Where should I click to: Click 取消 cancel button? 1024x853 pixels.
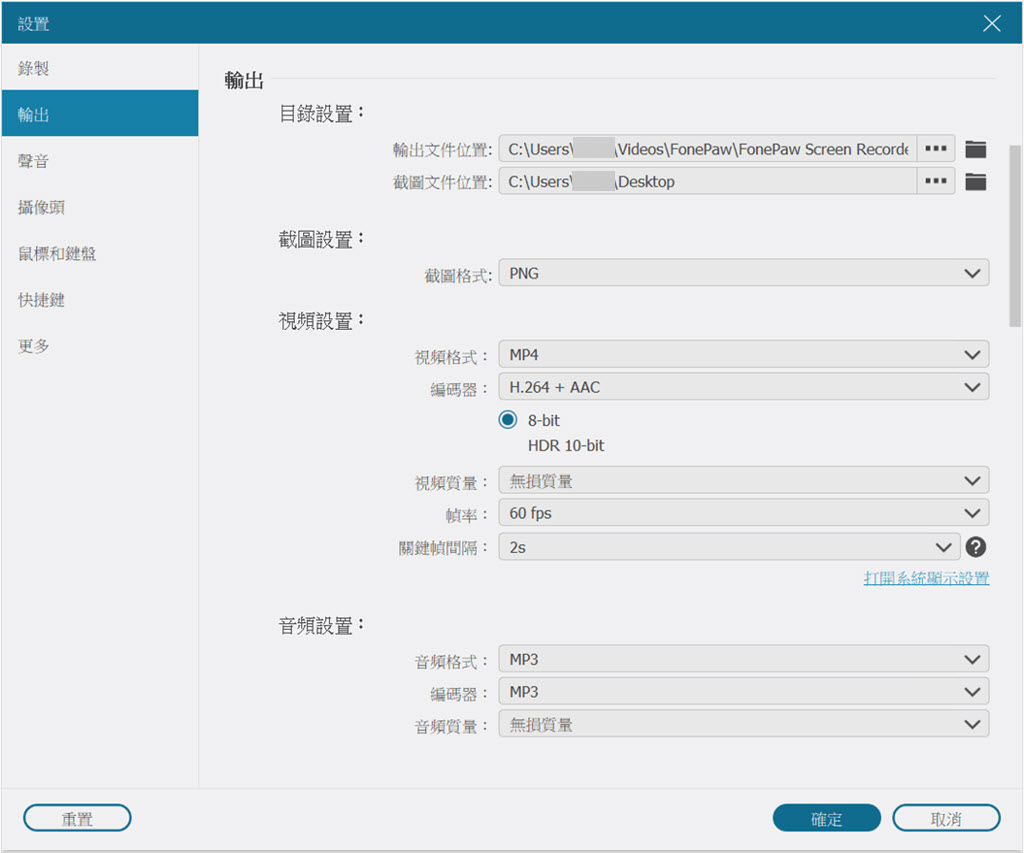click(x=946, y=818)
